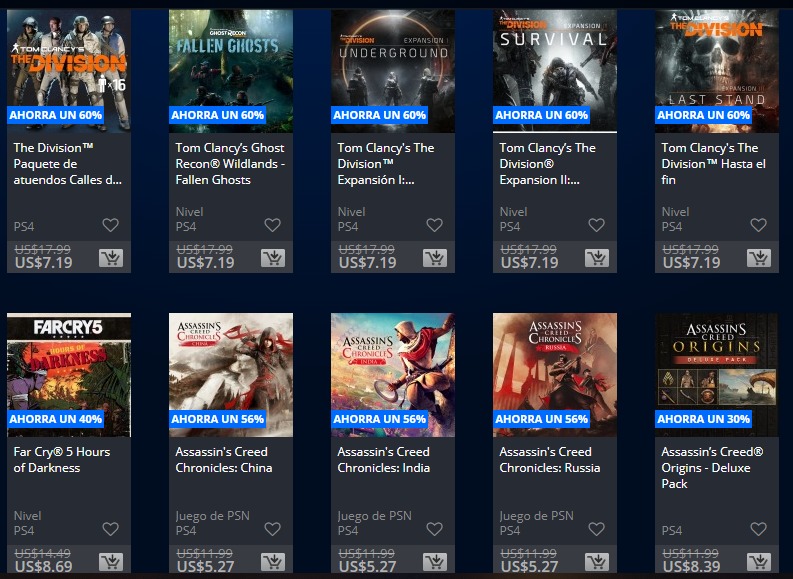Toggle wishlist heart for Fallen Ghosts
The height and width of the screenshot is (579, 793).
pyautogui.click(x=273, y=225)
